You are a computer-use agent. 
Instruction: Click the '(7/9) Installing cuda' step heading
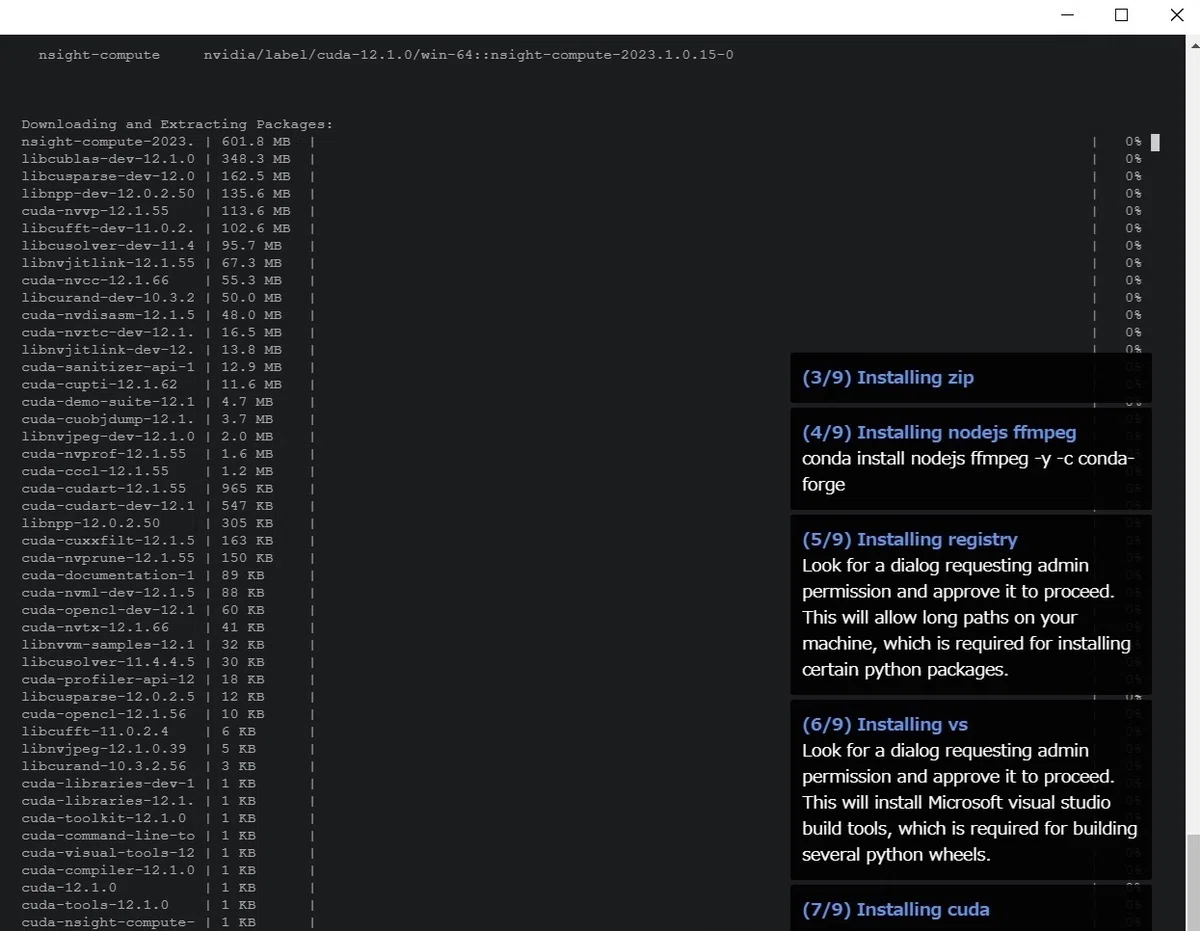point(896,909)
